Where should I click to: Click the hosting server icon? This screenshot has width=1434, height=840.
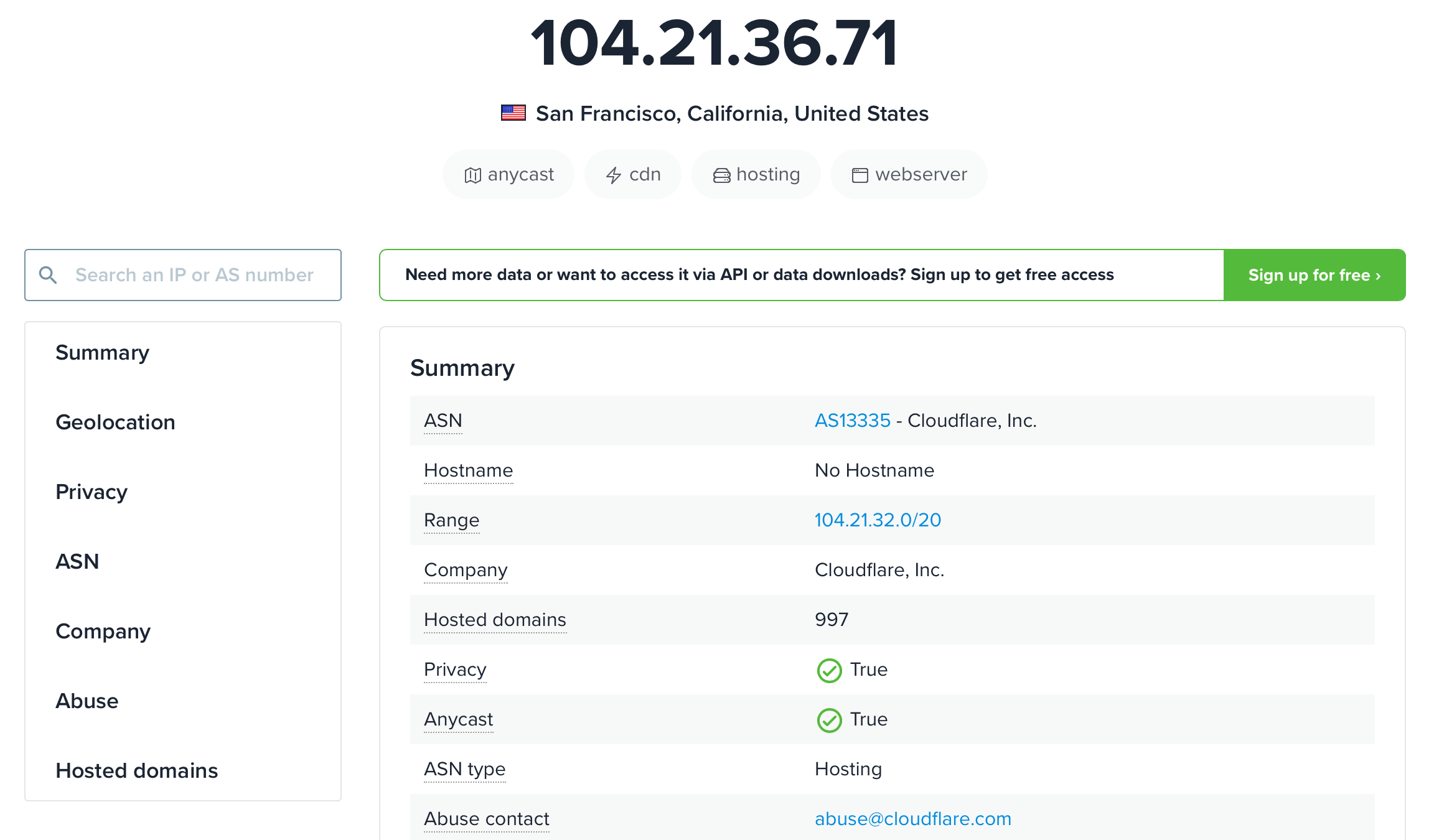pos(721,175)
